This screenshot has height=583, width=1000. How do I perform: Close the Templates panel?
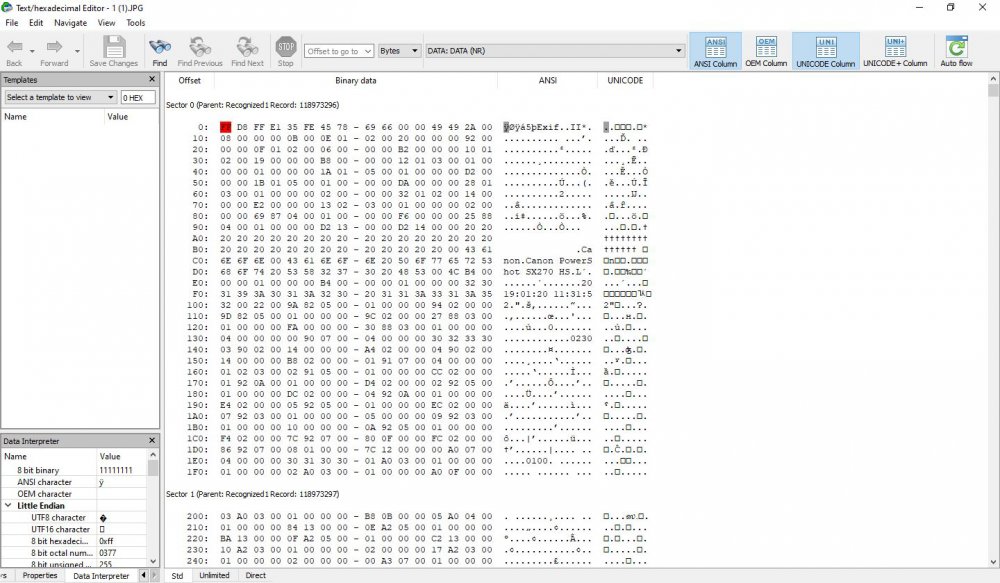[x=152, y=79]
